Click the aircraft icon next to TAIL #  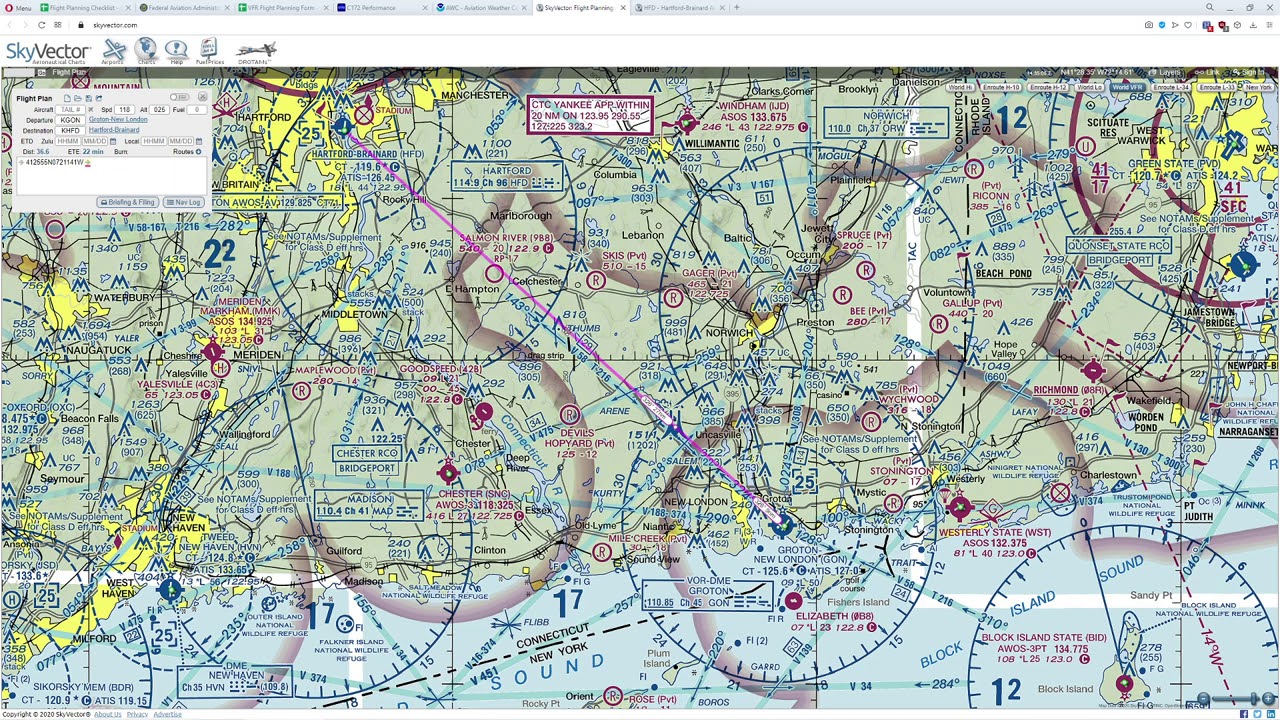click(91, 109)
